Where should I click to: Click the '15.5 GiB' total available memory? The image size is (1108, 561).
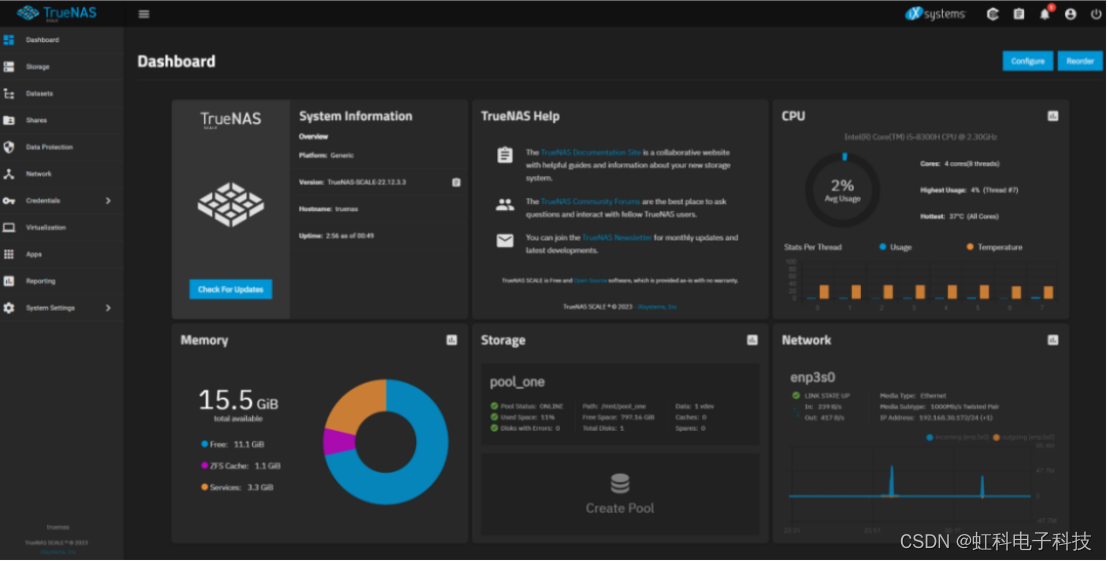pos(238,401)
